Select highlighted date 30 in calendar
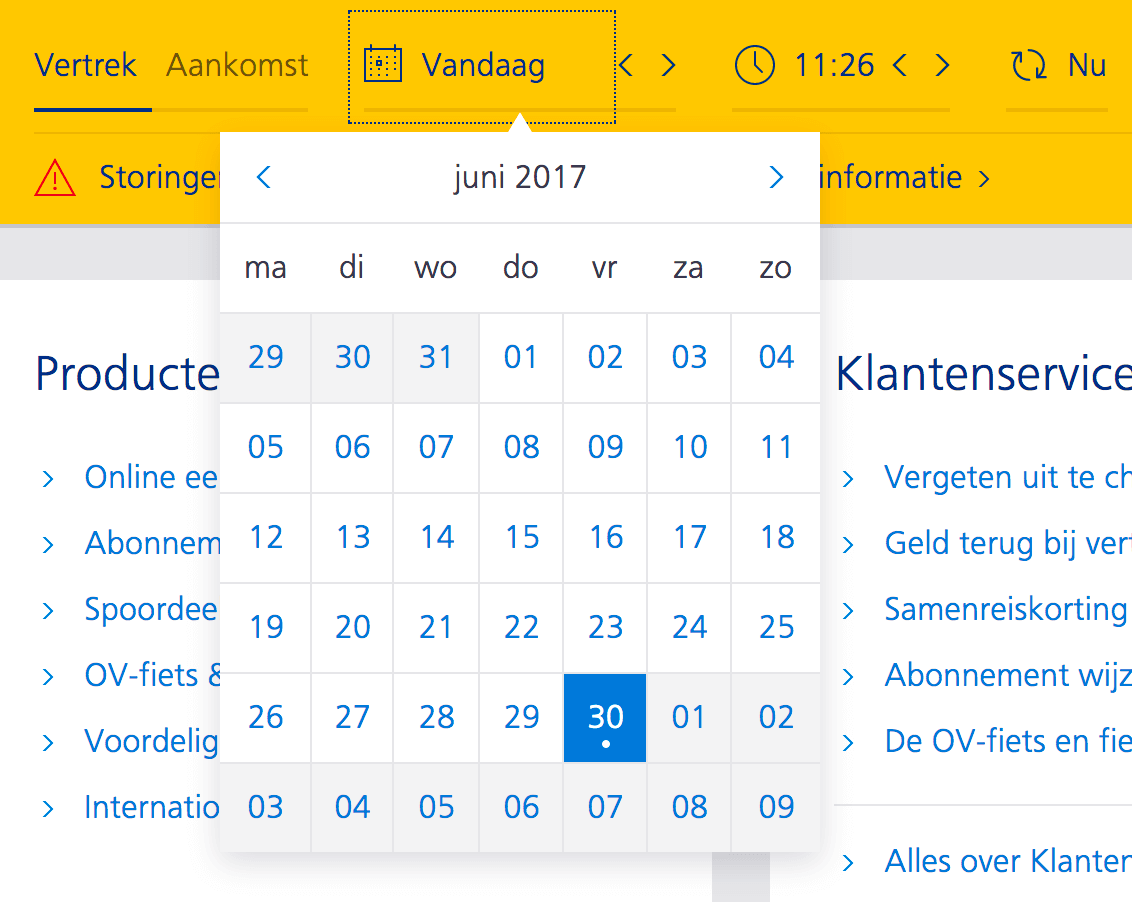Screen dimensions: 1132x902 pos(605,717)
